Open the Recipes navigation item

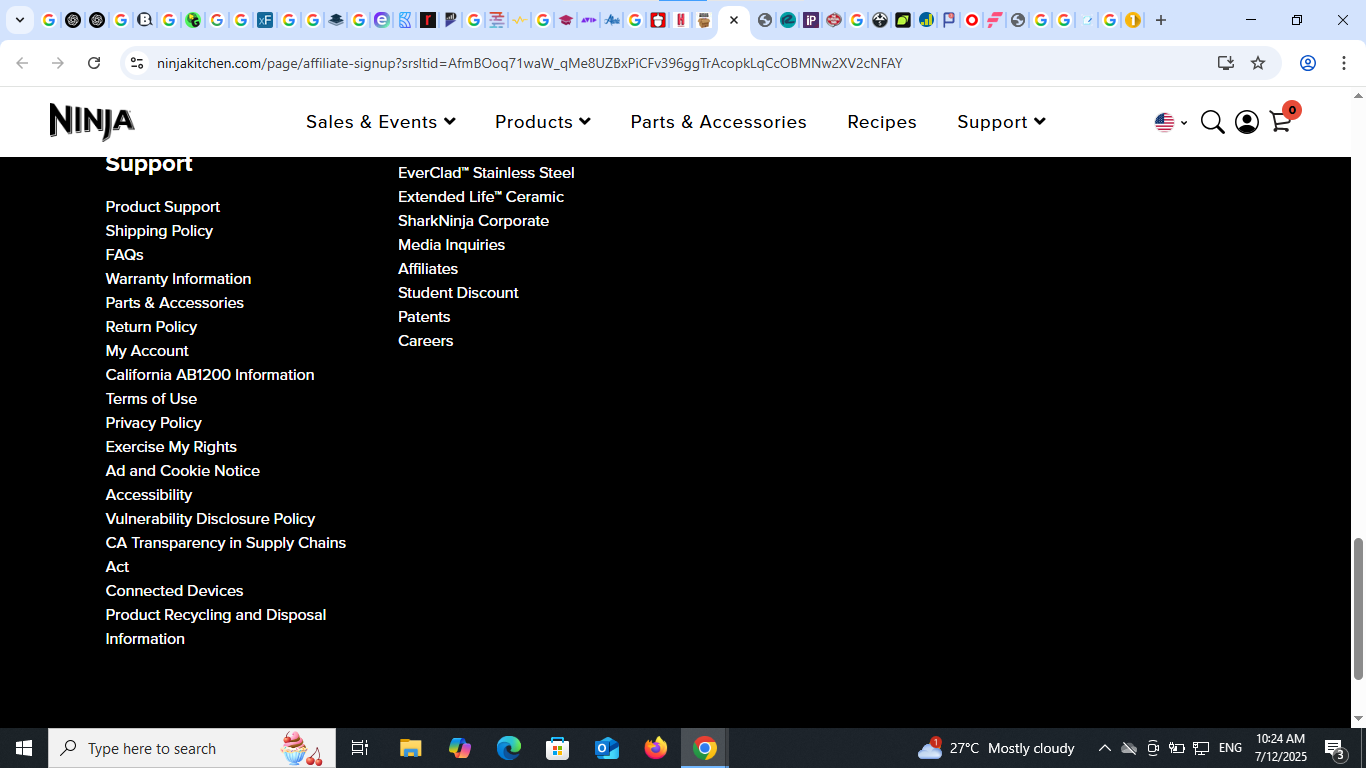coord(882,122)
